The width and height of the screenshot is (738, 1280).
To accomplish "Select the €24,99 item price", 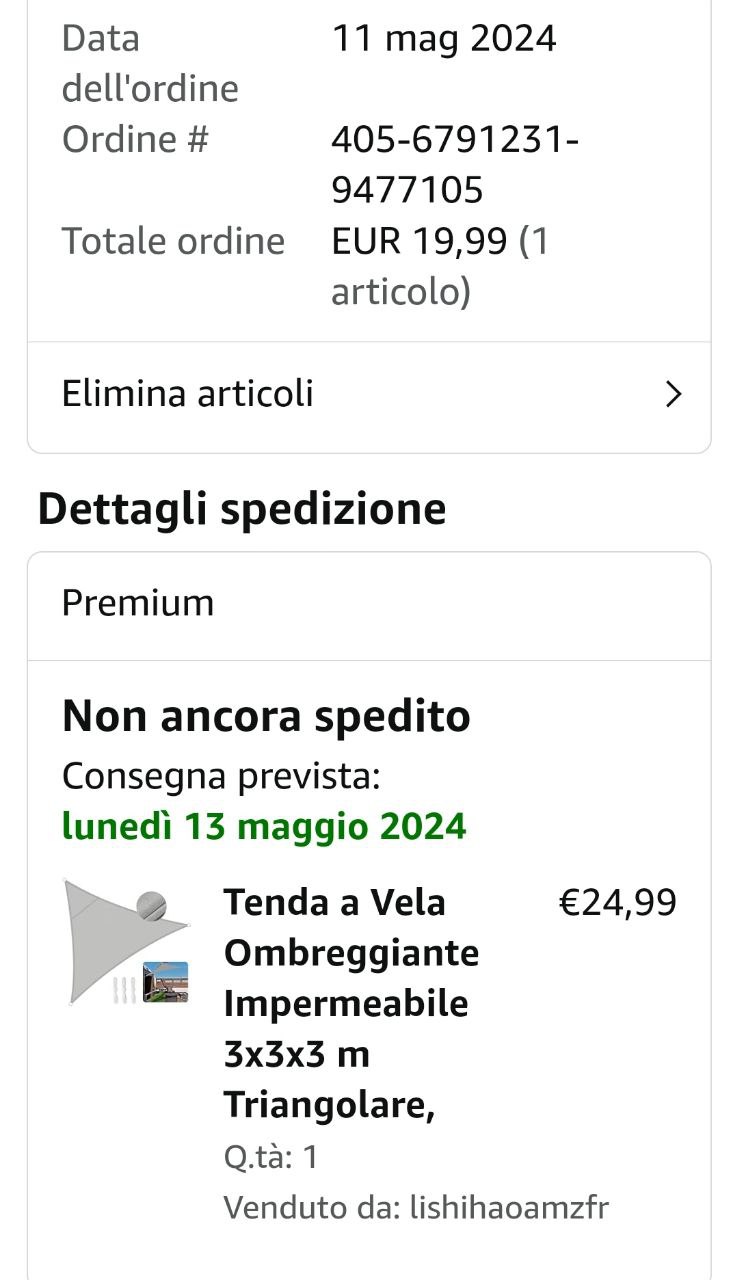I will click(x=617, y=903).
